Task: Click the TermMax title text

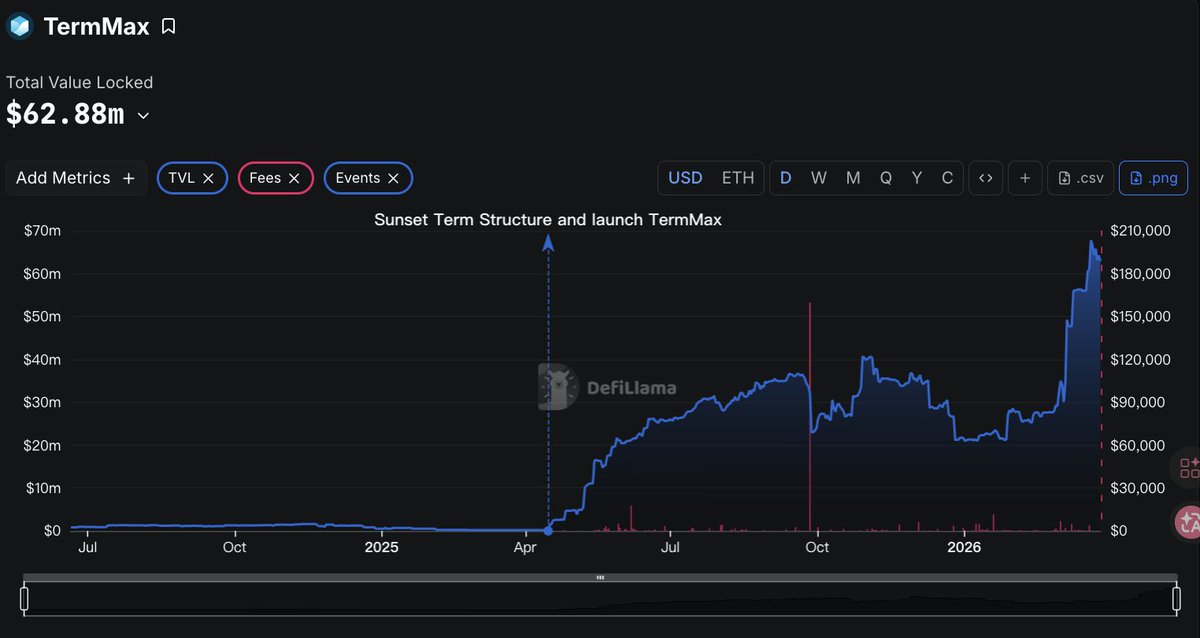Action: (96, 27)
